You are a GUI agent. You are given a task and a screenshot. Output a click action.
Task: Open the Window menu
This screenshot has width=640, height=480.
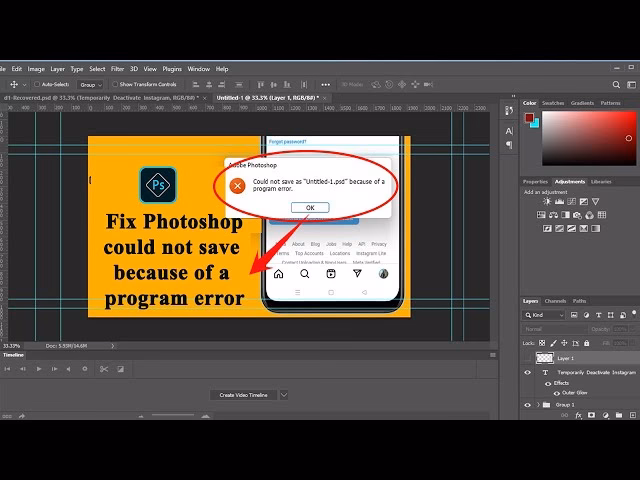(198, 69)
